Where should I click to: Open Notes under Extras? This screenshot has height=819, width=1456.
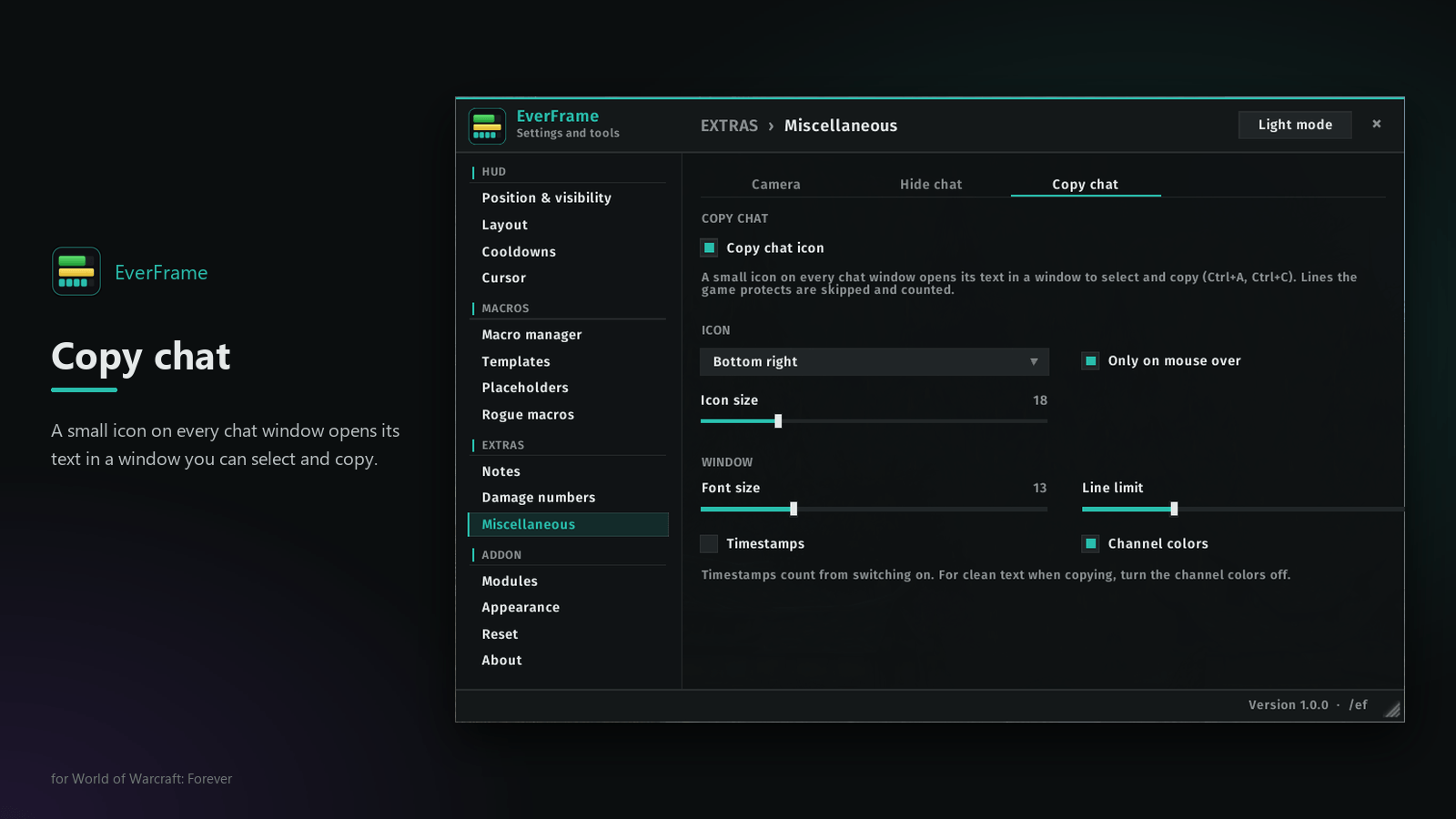[567, 471]
